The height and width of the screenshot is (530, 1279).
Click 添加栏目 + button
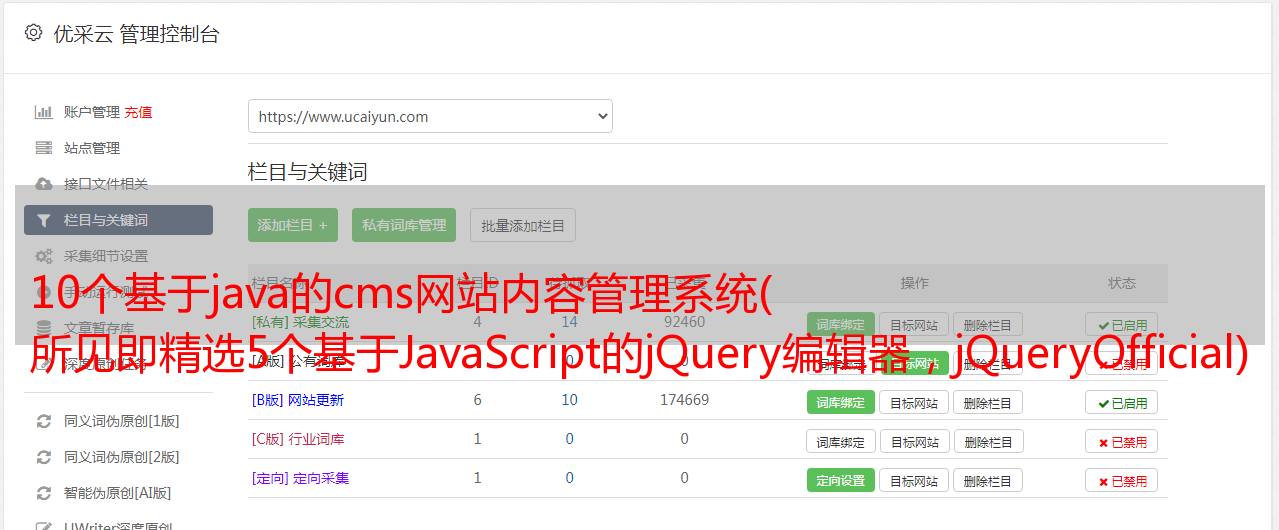tap(293, 225)
